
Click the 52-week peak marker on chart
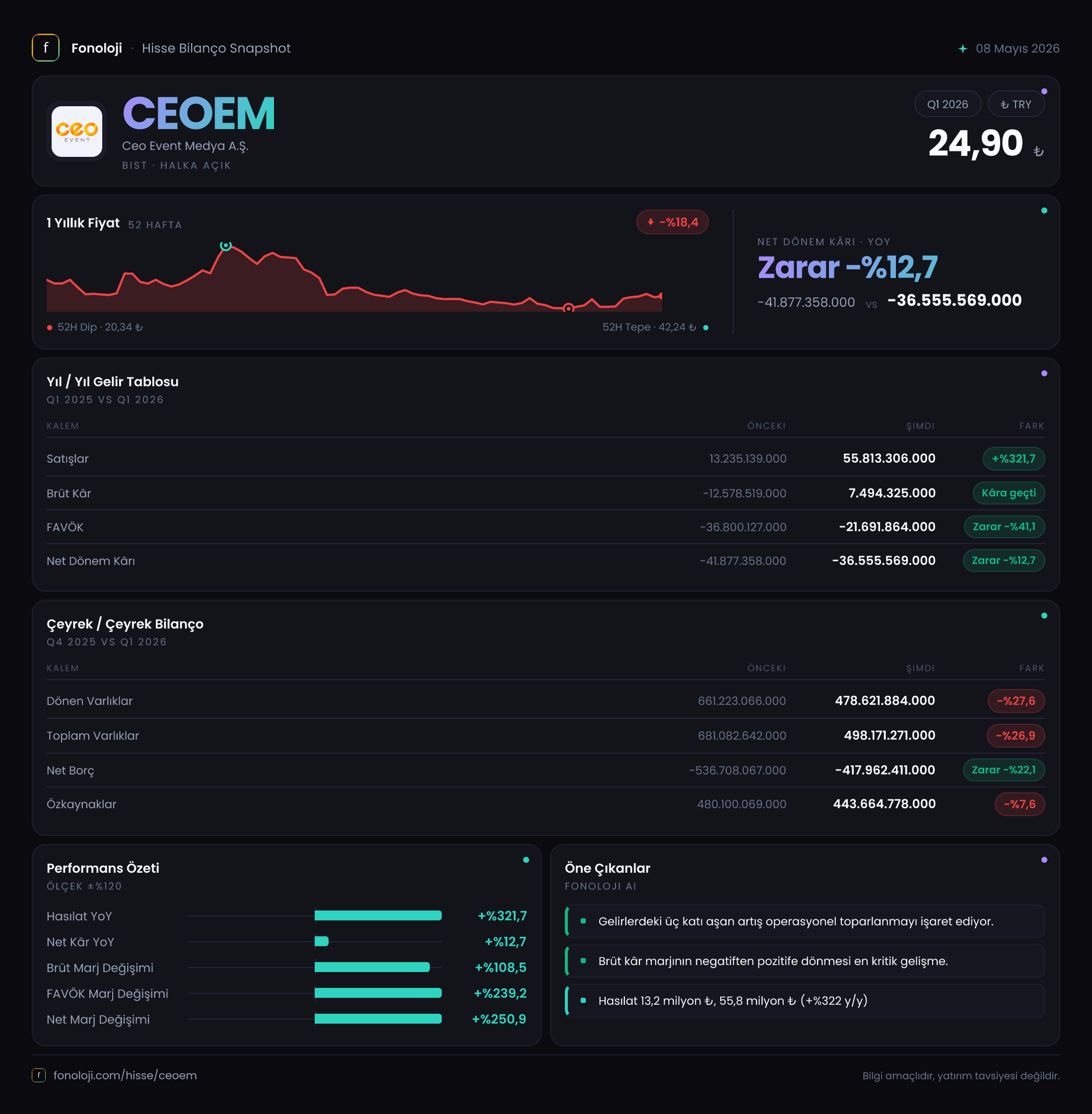(226, 246)
